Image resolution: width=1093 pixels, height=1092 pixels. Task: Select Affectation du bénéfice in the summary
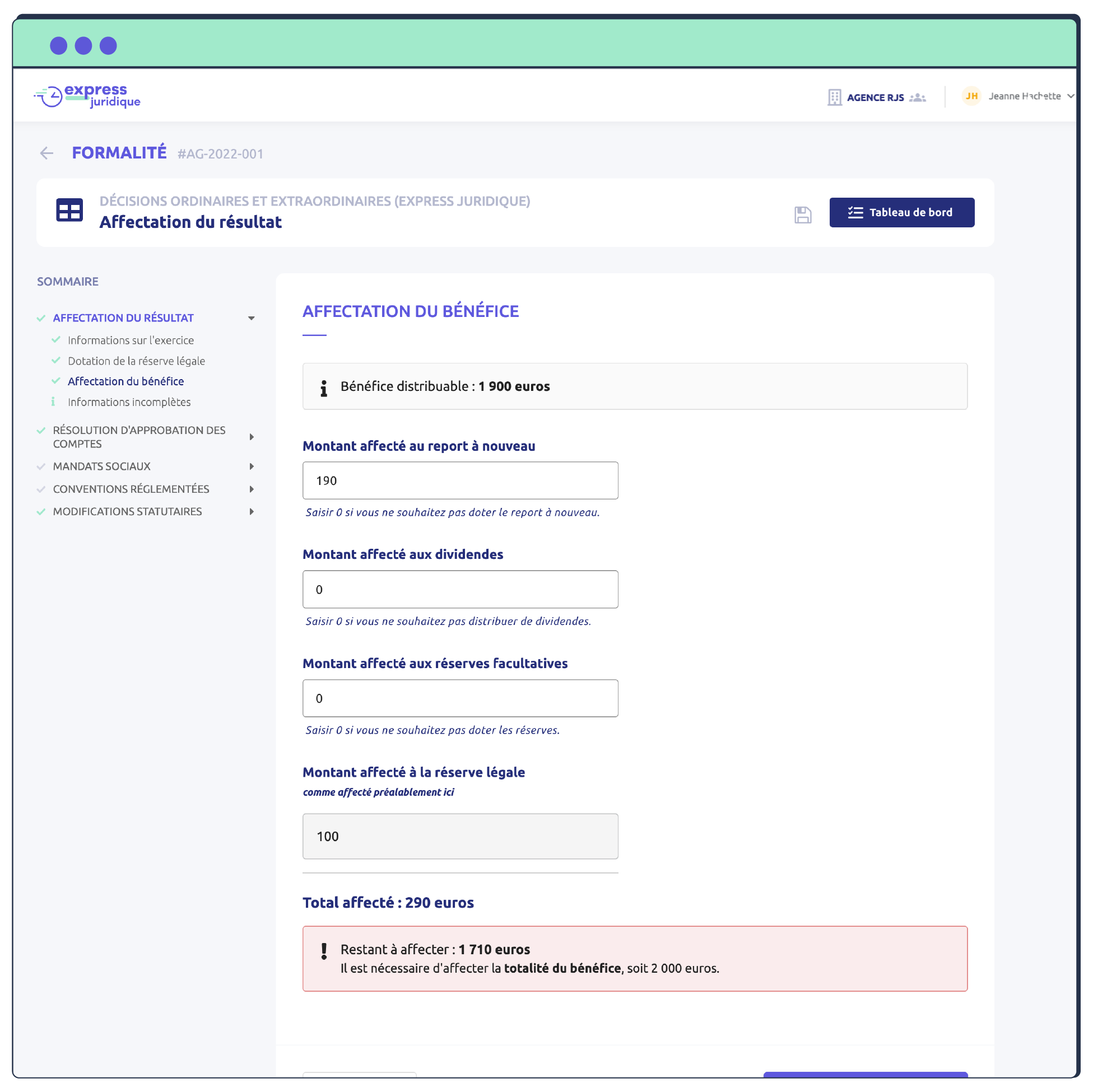pyautogui.click(x=125, y=381)
